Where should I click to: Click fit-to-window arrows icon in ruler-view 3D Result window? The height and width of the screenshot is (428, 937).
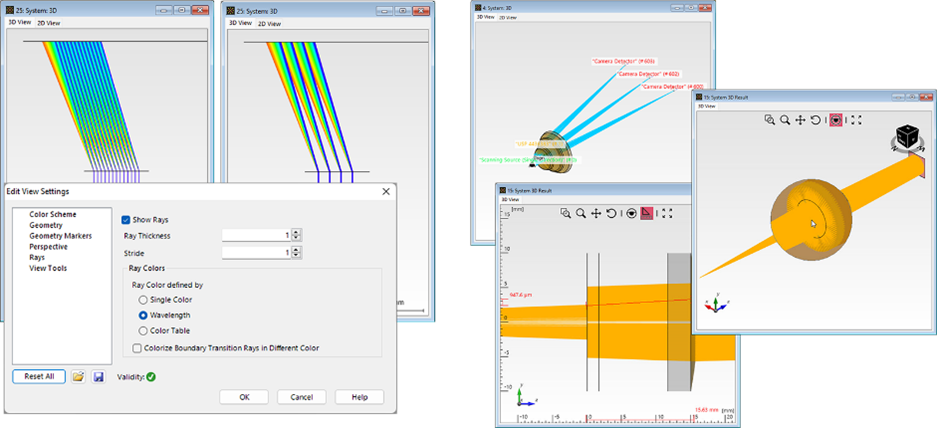[667, 213]
